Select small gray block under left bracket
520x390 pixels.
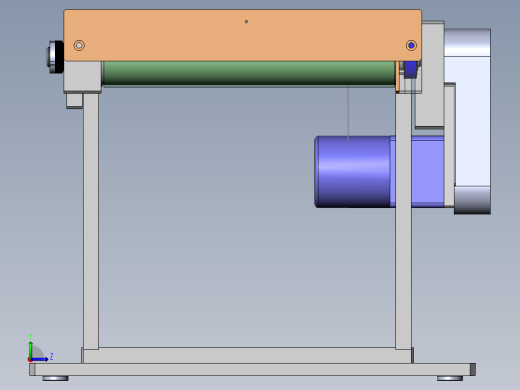coord(74,101)
